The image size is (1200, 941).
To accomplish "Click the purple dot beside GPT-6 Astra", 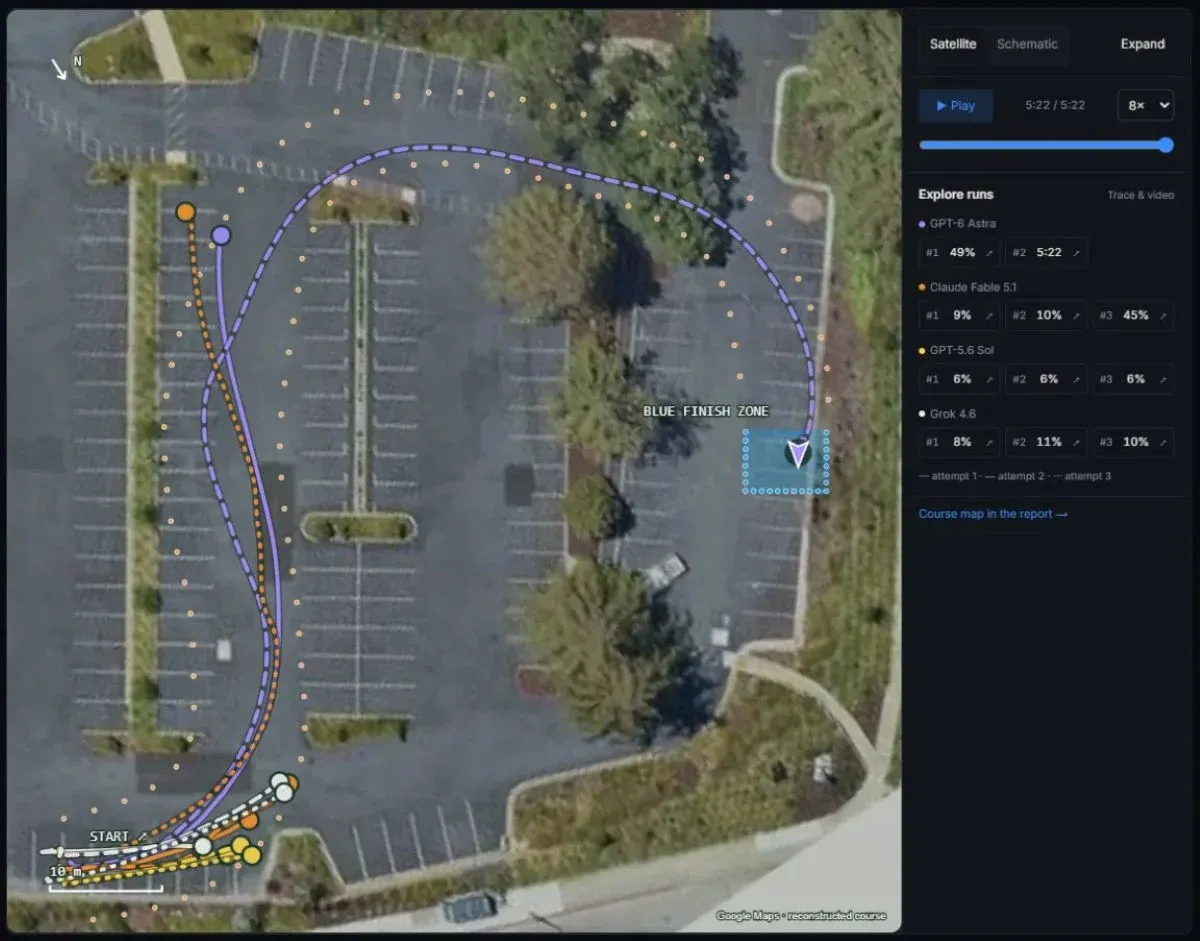I will 922,224.
